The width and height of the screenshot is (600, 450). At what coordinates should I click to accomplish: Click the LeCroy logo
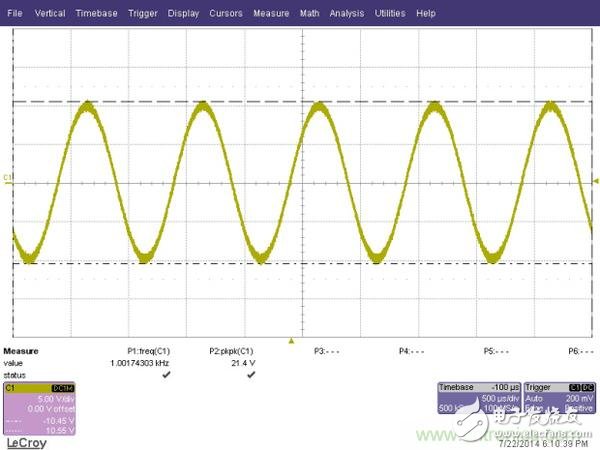point(24,439)
